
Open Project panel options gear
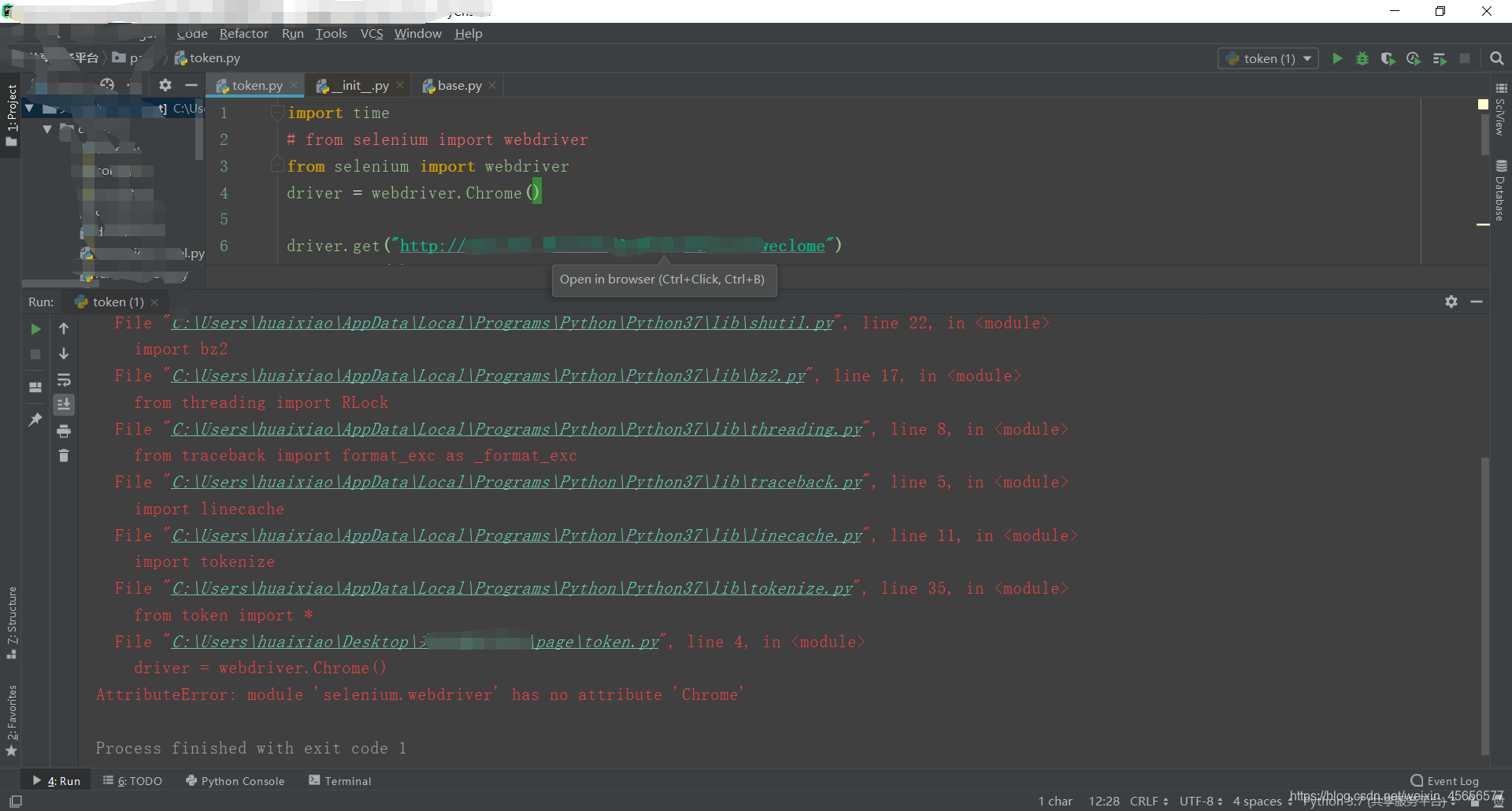pyautogui.click(x=165, y=85)
